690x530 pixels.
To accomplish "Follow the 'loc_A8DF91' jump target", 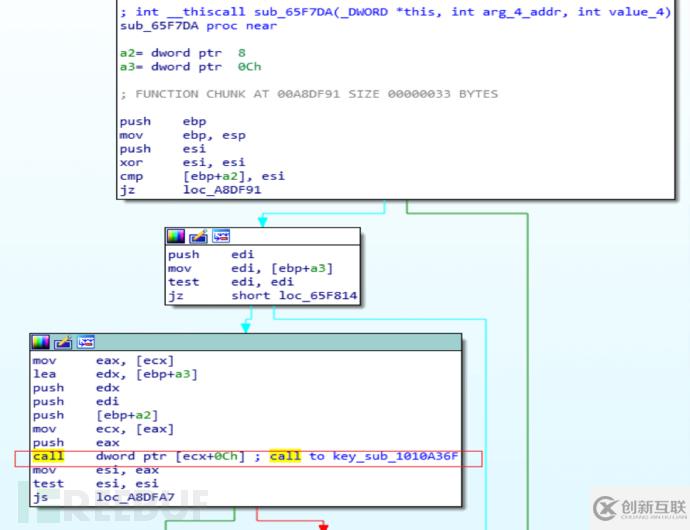I will [x=222, y=190].
